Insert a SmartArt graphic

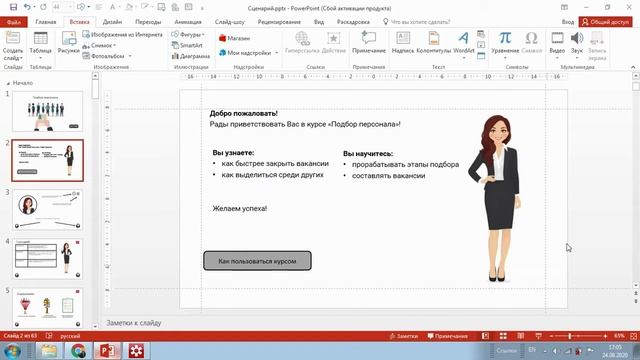[x=187, y=45]
